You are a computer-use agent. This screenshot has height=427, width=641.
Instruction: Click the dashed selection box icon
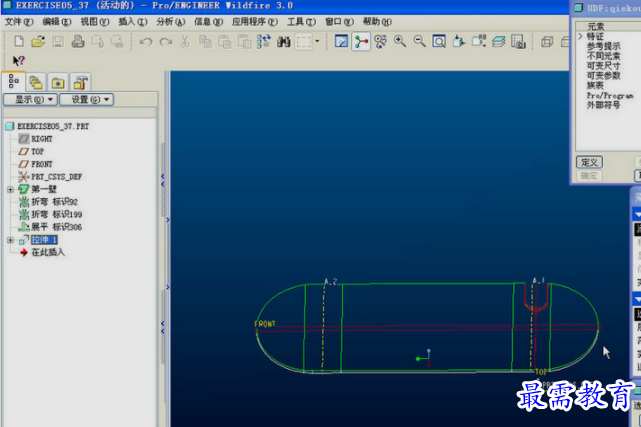304,41
